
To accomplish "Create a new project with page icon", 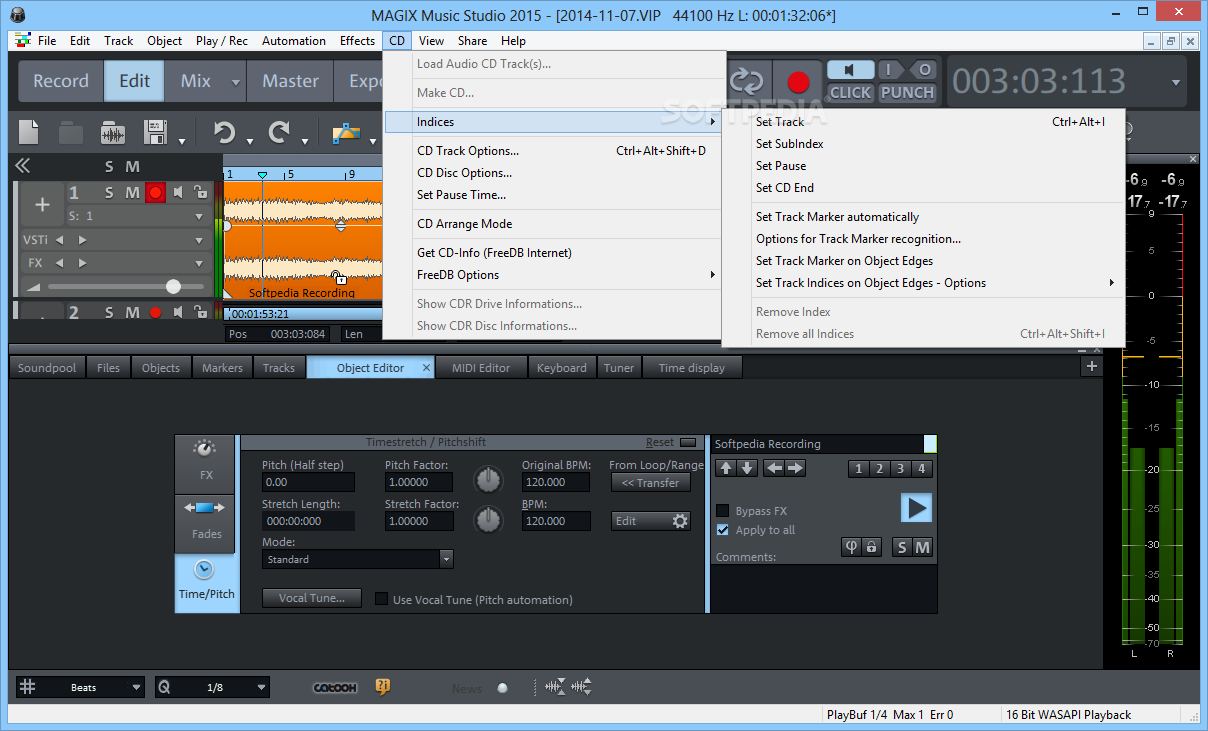I will tap(29, 133).
